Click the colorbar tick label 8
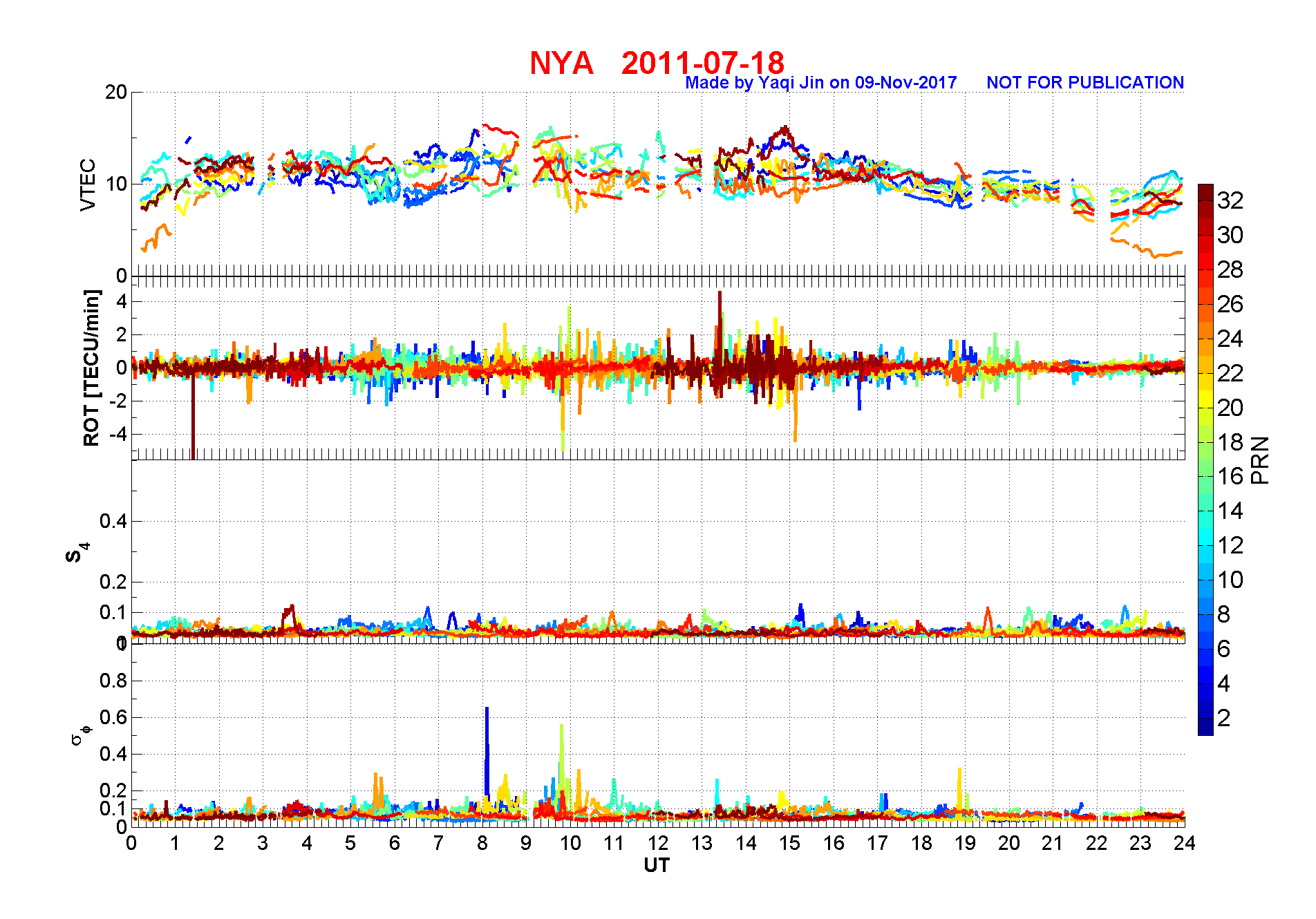Image resolution: width=1316 pixels, height=919 pixels. coord(1223,614)
